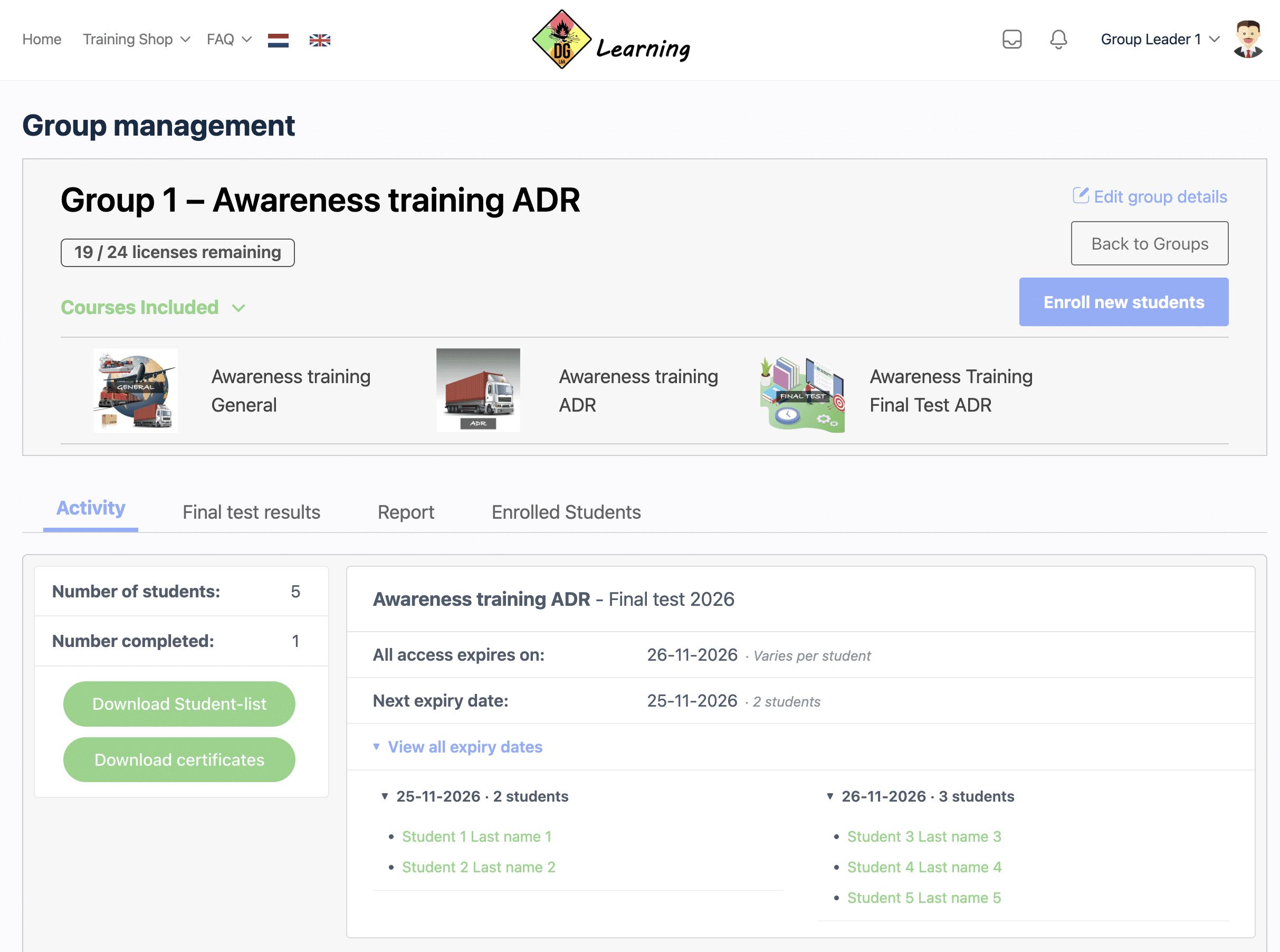Collapse the 26-11-2026 · 3 students group
This screenshot has height=952, width=1280.
pyautogui.click(x=920, y=796)
